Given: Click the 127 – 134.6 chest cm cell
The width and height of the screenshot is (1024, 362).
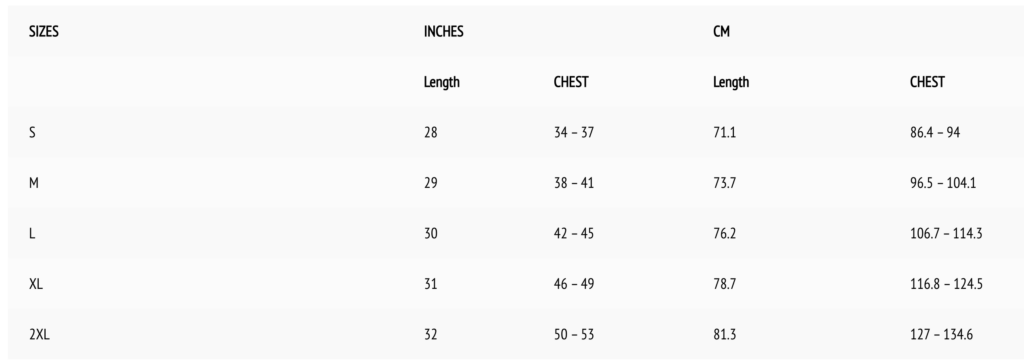Looking at the screenshot, I should (x=941, y=335).
